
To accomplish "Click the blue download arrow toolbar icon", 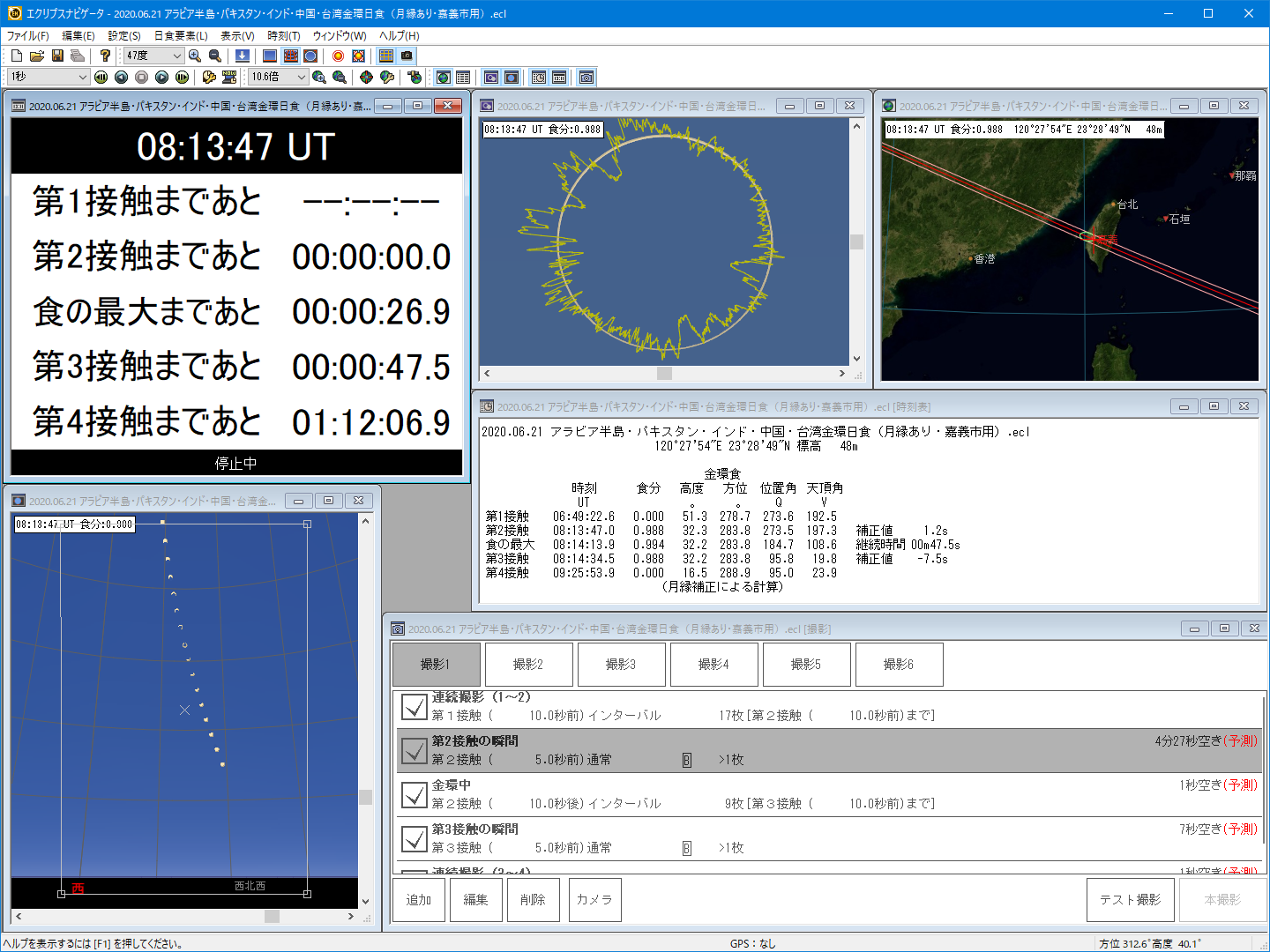I will click(x=242, y=56).
